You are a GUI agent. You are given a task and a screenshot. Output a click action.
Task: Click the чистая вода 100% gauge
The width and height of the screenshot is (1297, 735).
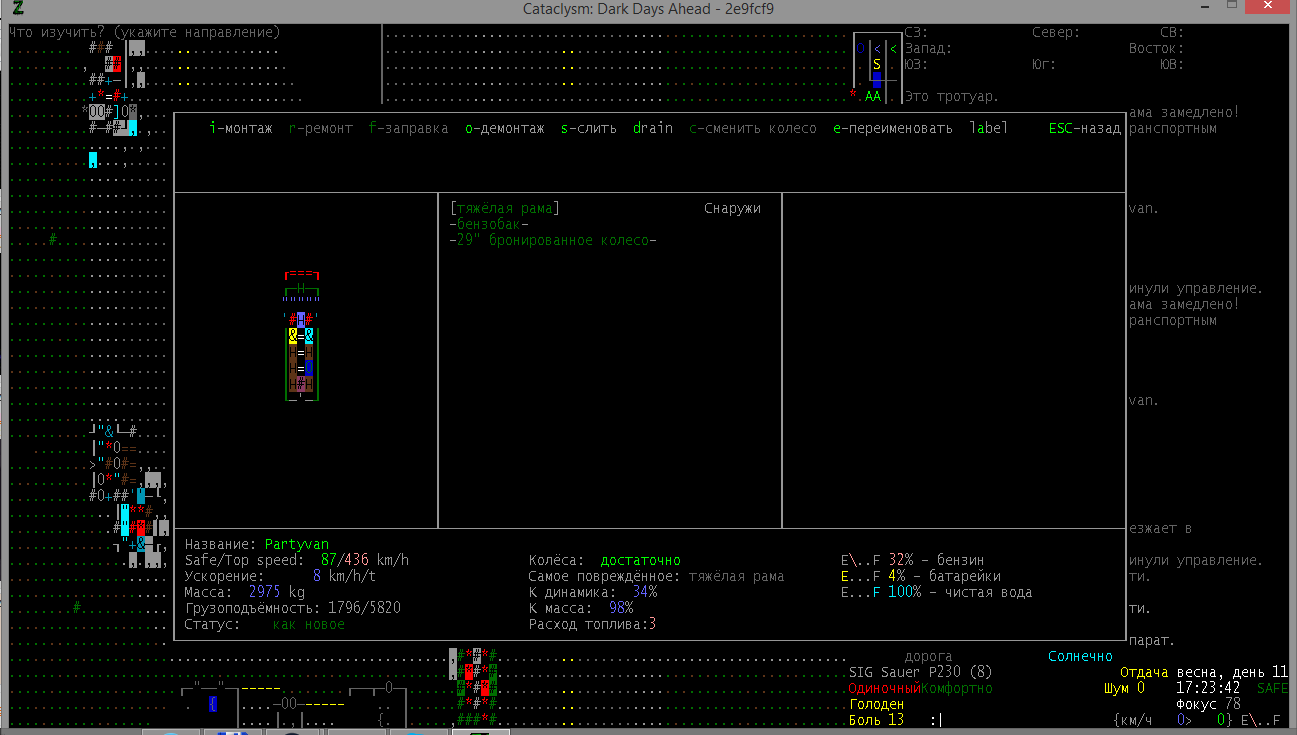coord(937,592)
